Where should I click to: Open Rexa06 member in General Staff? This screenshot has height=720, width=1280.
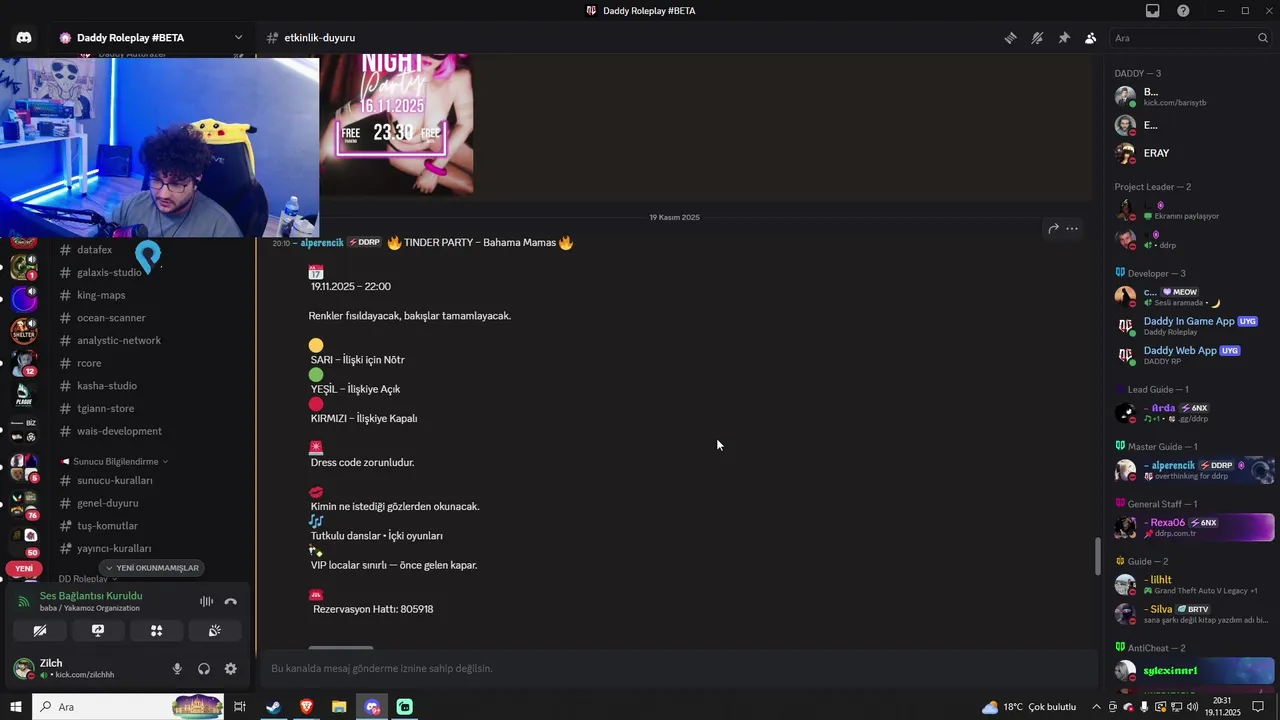1194,527
